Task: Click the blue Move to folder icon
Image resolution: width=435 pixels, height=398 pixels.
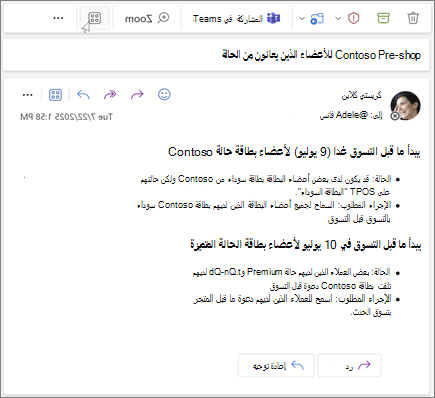Action: pos(317,18)
